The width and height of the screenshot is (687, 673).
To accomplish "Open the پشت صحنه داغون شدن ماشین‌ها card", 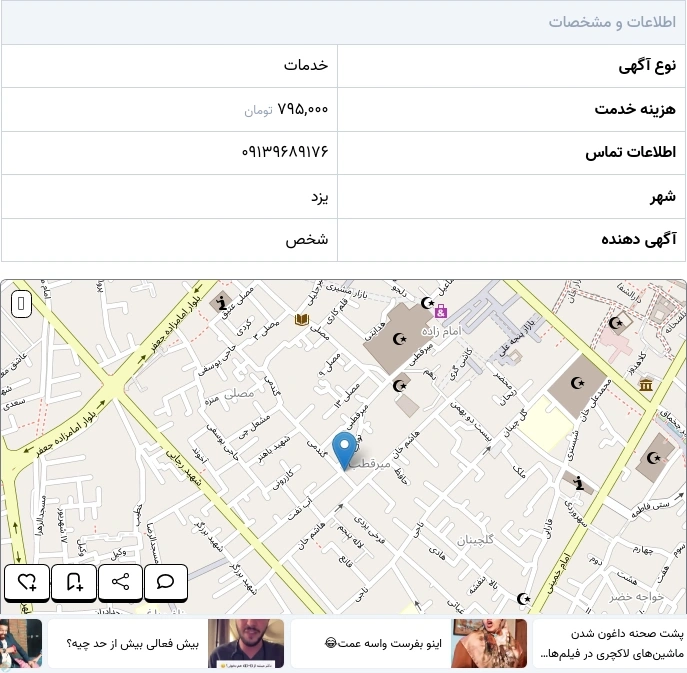I will click(x=610, y=644).
